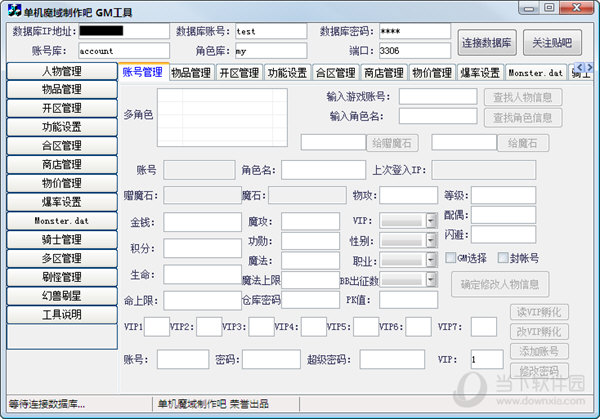Switch to the 合区管理 tab
600x419 pixels.
[x=336, y=73]
